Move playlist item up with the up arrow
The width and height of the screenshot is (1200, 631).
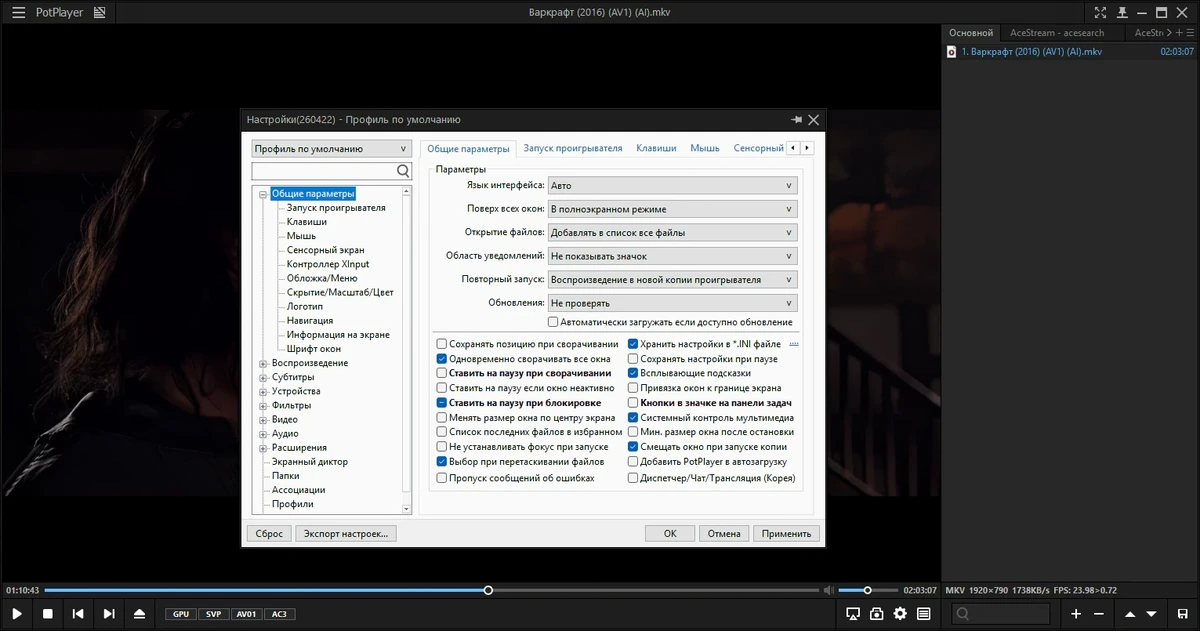point(1130,614)
